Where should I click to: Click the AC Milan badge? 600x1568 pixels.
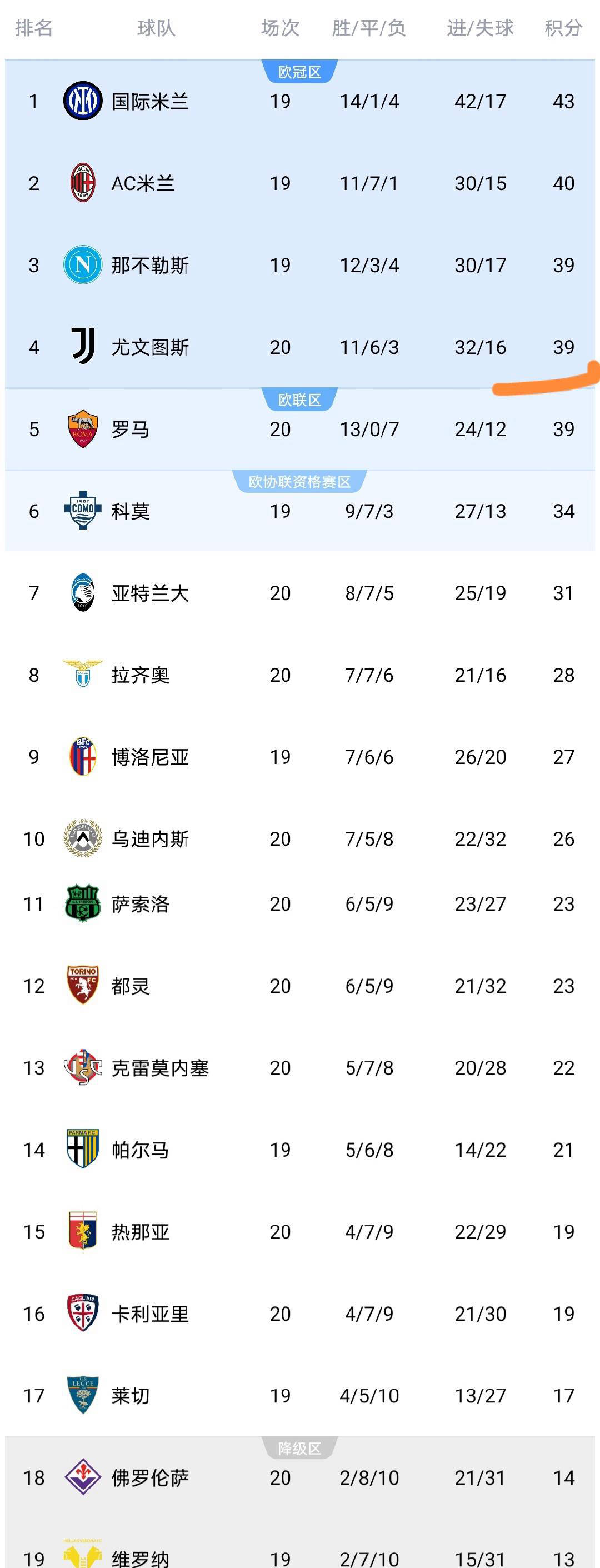83,183
